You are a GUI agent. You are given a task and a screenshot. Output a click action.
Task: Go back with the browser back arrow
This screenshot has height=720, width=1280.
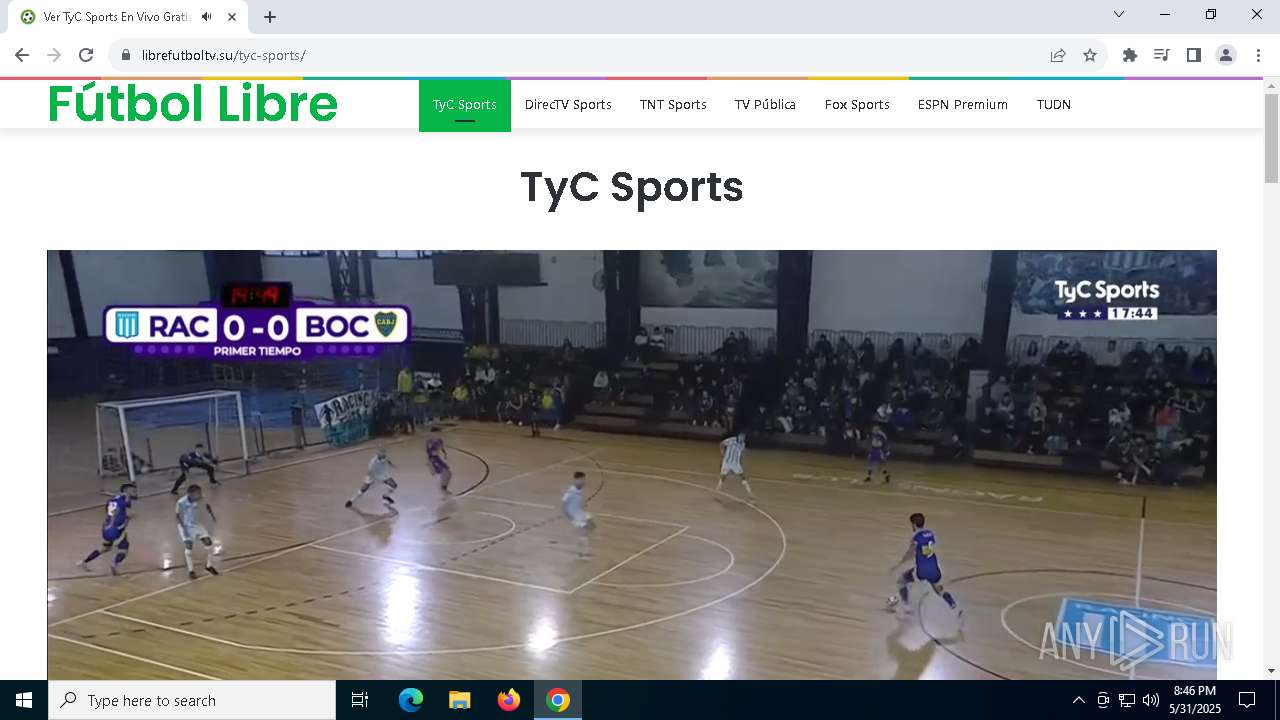coord(22,55)
